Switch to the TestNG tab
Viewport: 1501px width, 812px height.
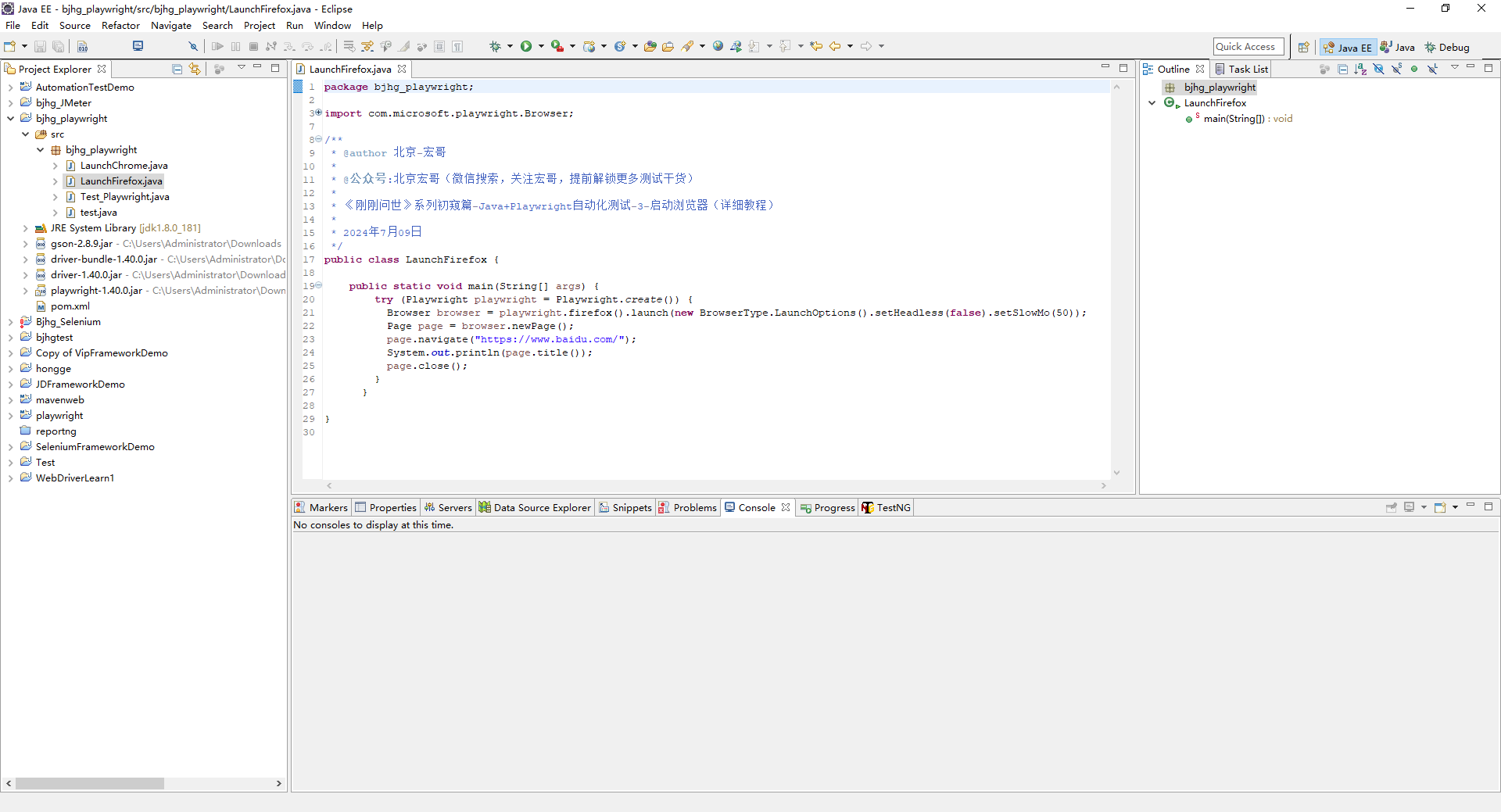click(x=887, y=508)
